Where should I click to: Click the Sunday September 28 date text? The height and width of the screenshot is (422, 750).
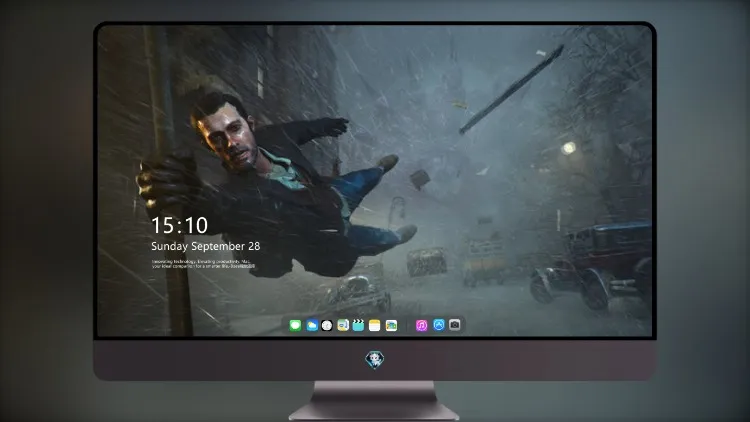(x=206, y=246)
